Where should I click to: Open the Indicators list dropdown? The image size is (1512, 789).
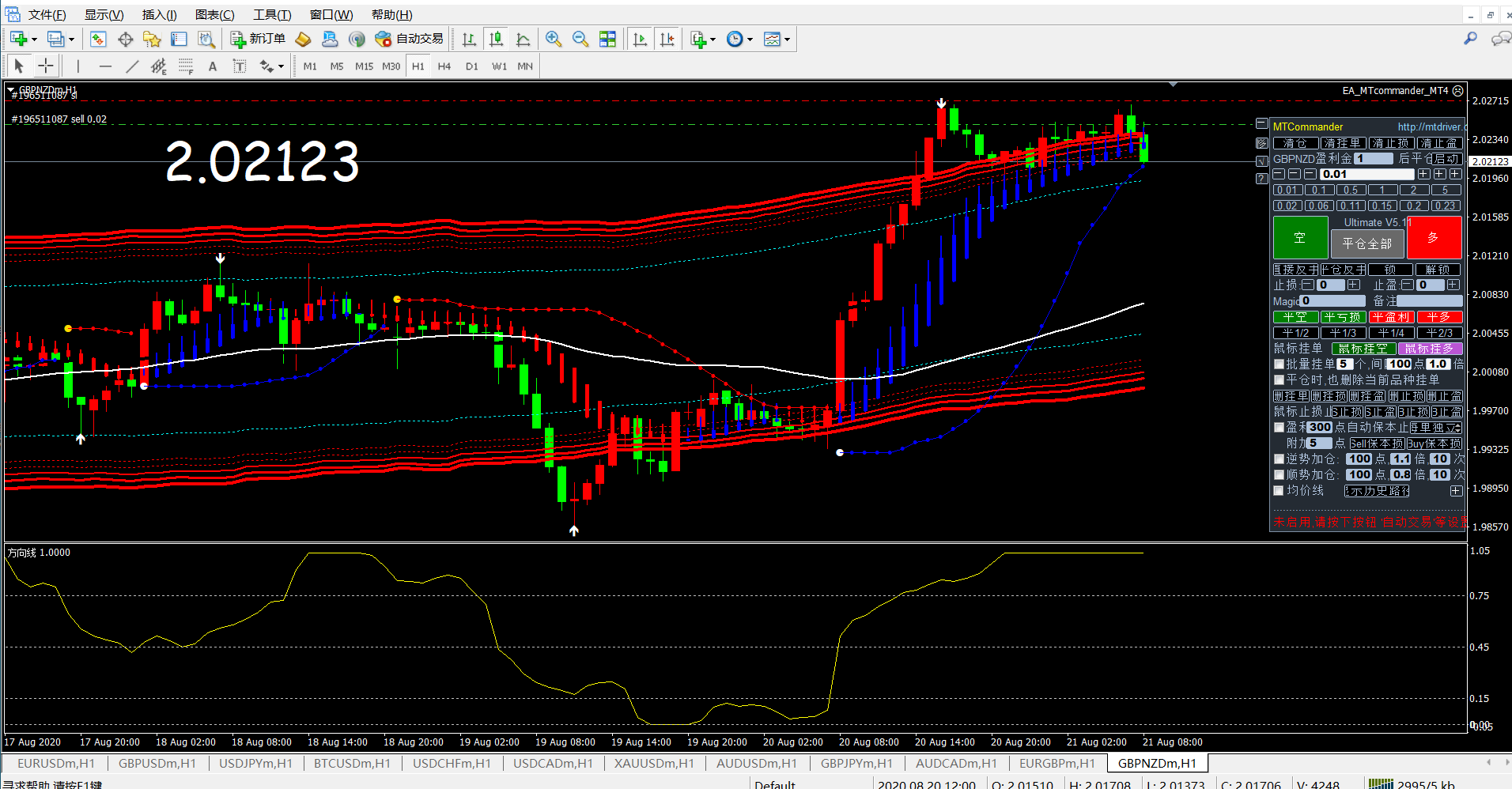(x=713, y=39)
